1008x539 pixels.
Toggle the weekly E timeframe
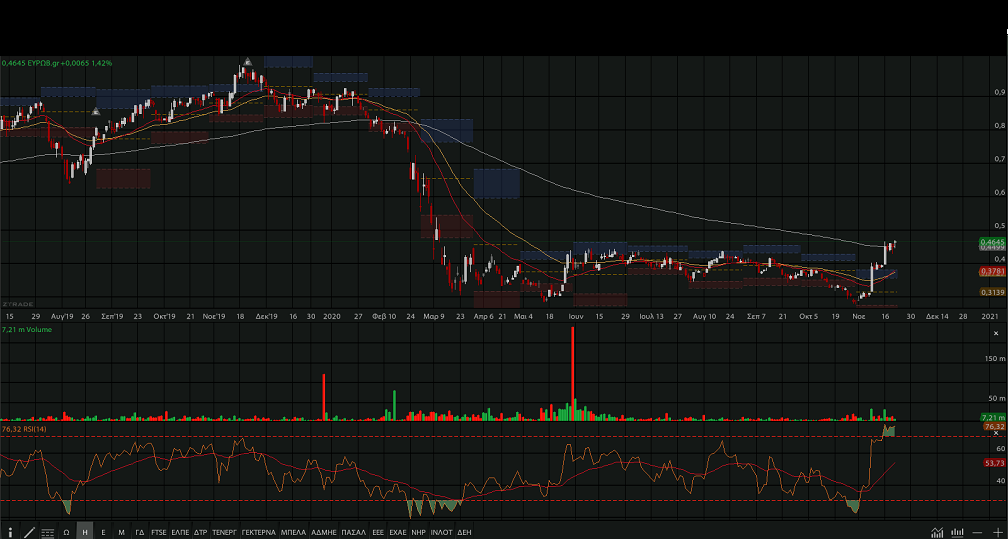coord(103,532)
